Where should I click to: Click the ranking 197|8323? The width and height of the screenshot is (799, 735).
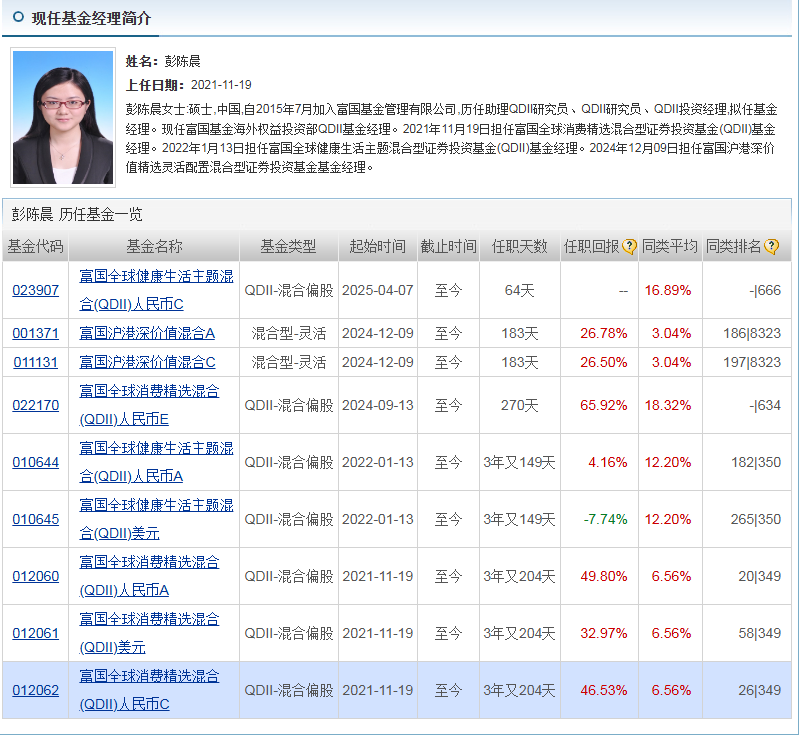(x=752, y=362)
